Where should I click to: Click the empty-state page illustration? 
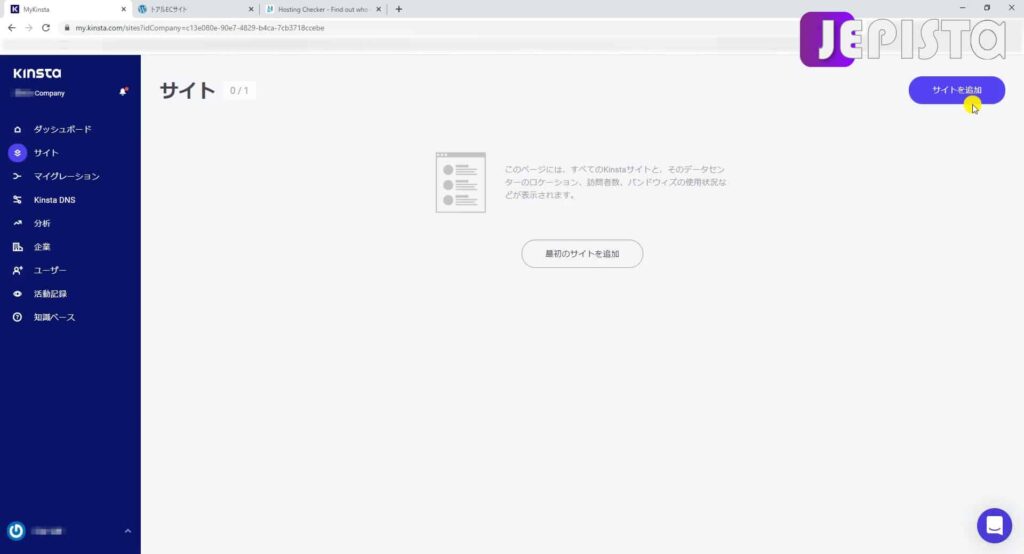click(460, 182)
